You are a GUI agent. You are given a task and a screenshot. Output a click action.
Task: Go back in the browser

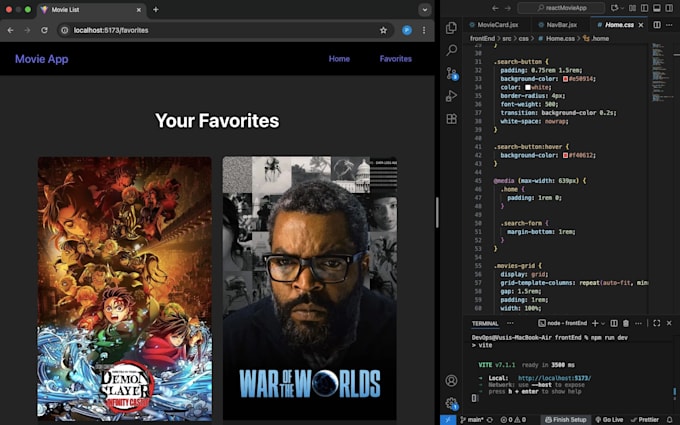(x=10, y=30)
